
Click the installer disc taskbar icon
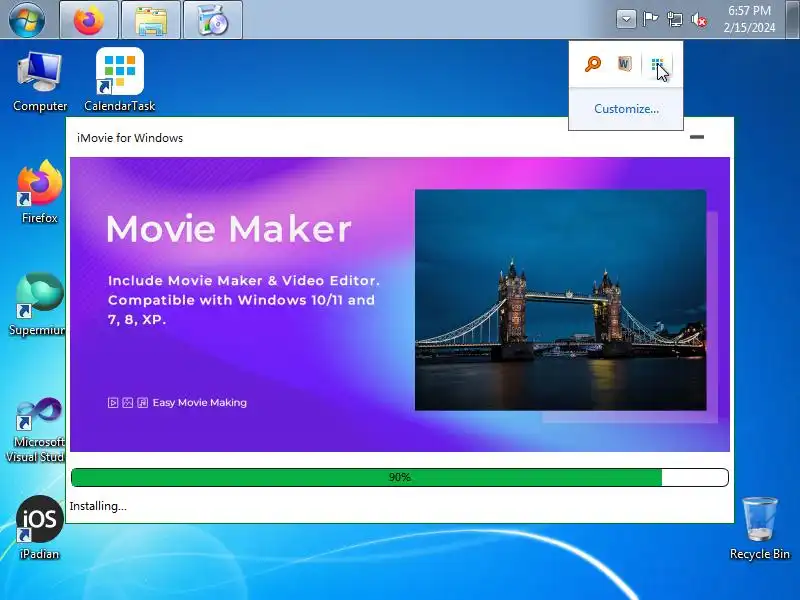[213, 20]
